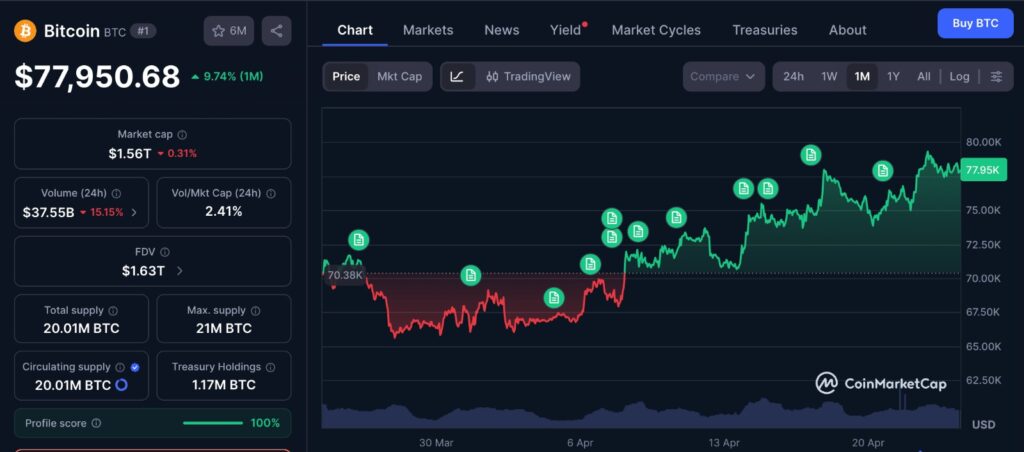Open the topmost news marker near 80.00K
1024x452 pixels.
[x=810, y=155]
